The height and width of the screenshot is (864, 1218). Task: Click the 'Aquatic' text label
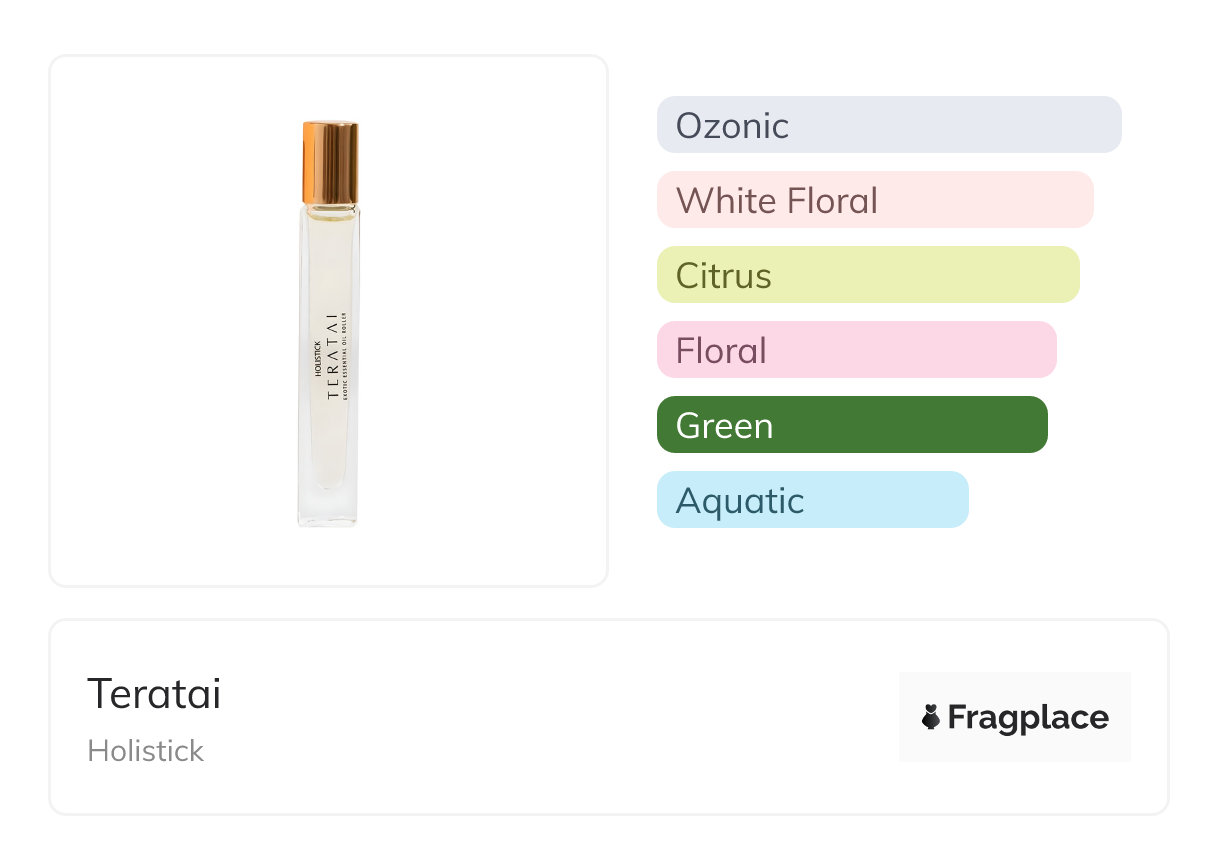(x=740, y=500)
